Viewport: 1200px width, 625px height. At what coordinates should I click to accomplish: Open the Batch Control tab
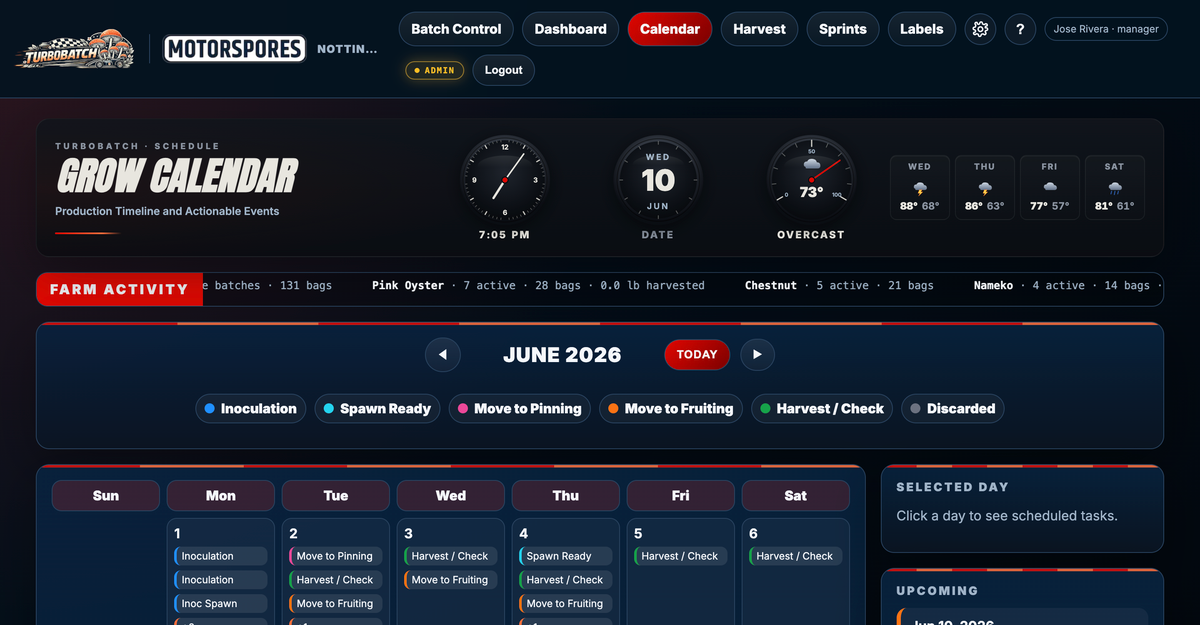pos(456,29)
